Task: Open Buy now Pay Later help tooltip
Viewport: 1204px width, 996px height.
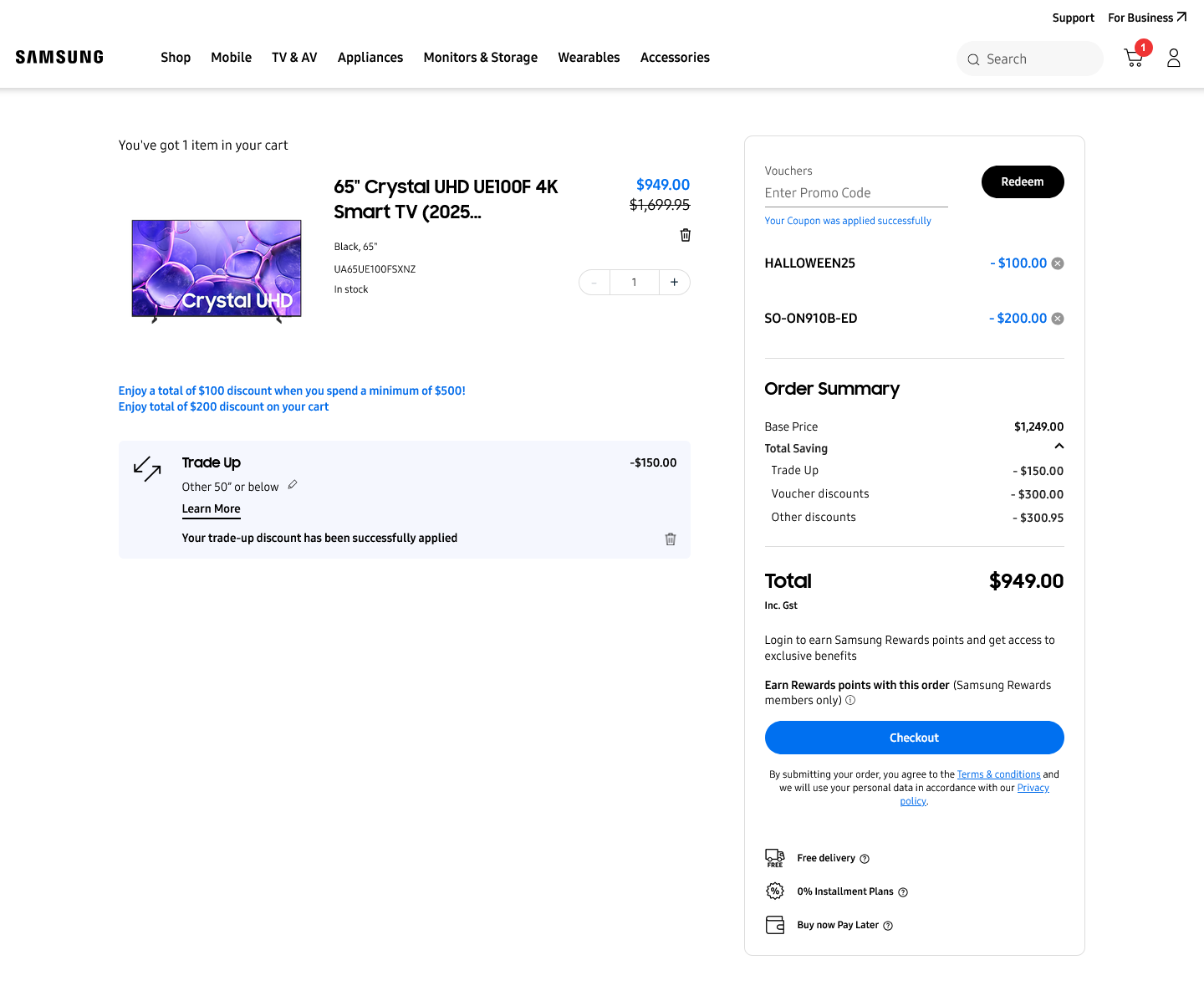Action: [x=888, y=926]
